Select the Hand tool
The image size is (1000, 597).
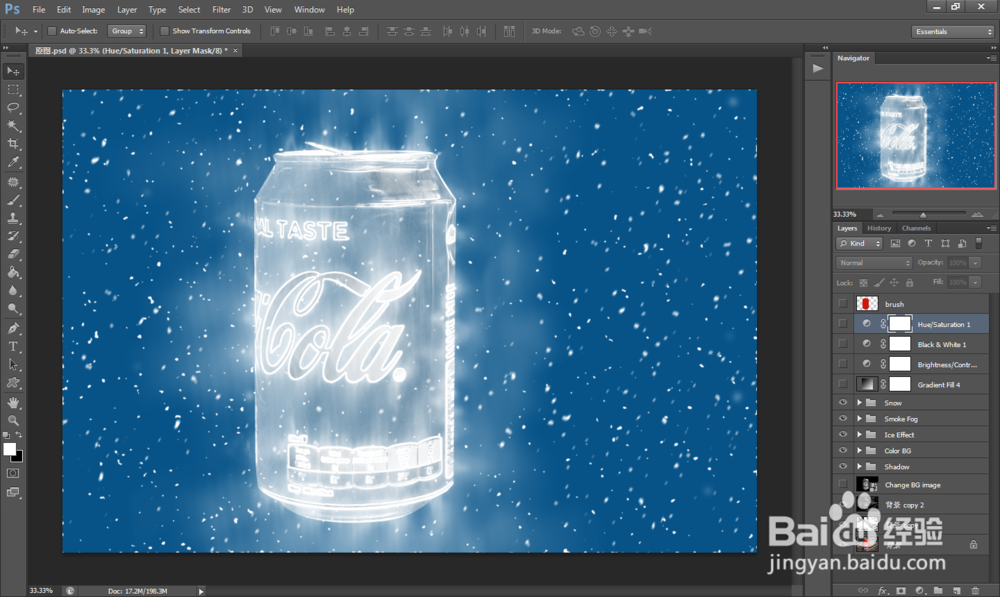13,402
